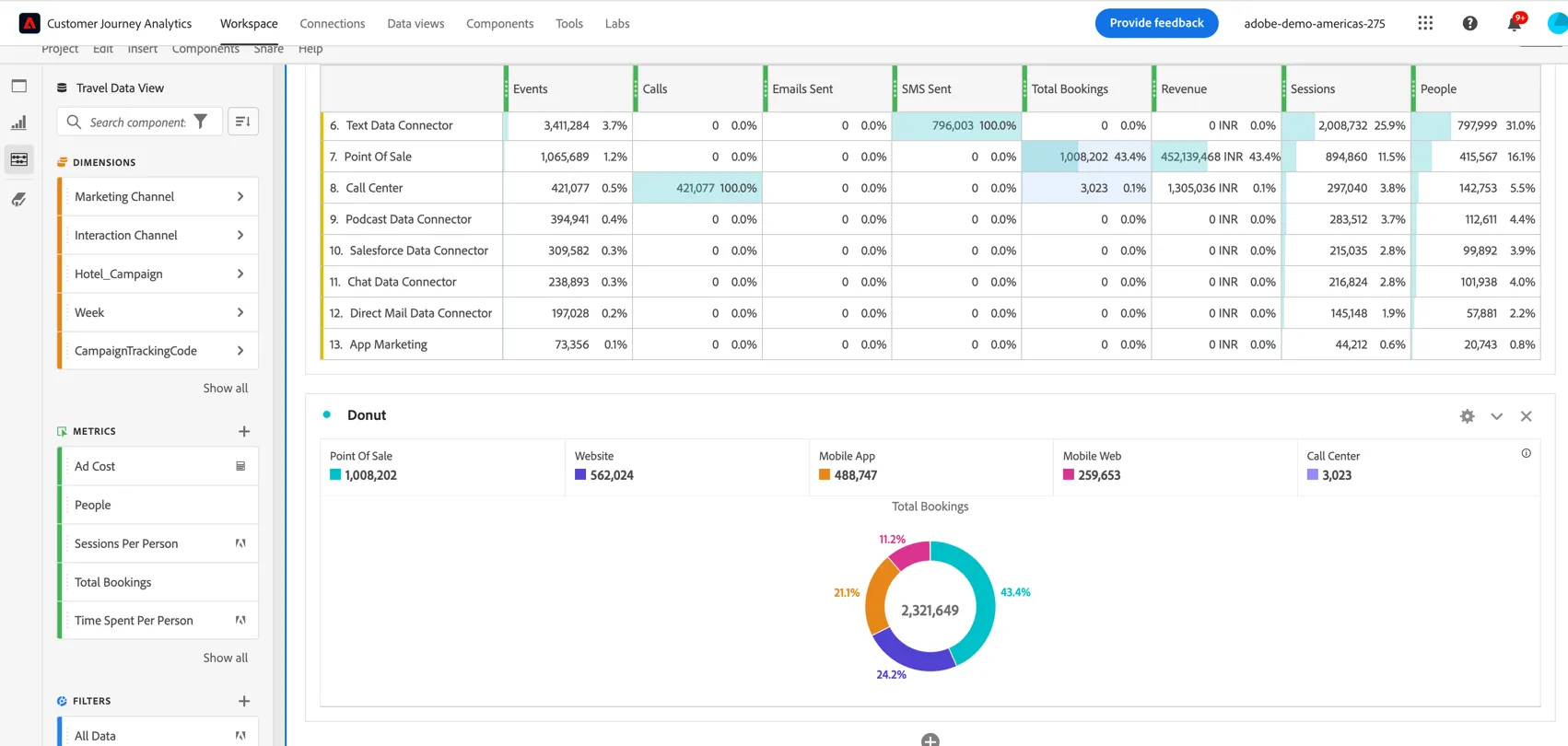Open the Data dictionary rail icon
The height and width of the screenshot is (746, 1568).
[x=19, y=199]
